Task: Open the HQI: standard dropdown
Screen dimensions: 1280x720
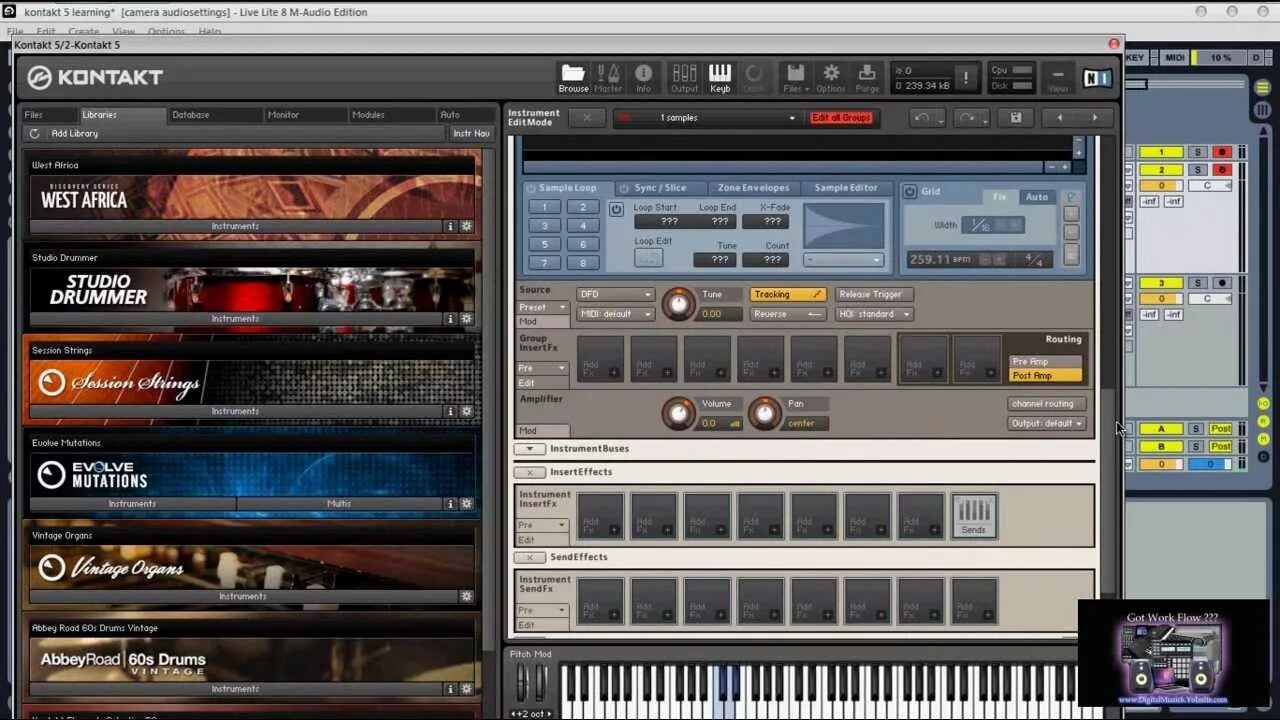Action: pyautogui.click(x=873, y=314)
